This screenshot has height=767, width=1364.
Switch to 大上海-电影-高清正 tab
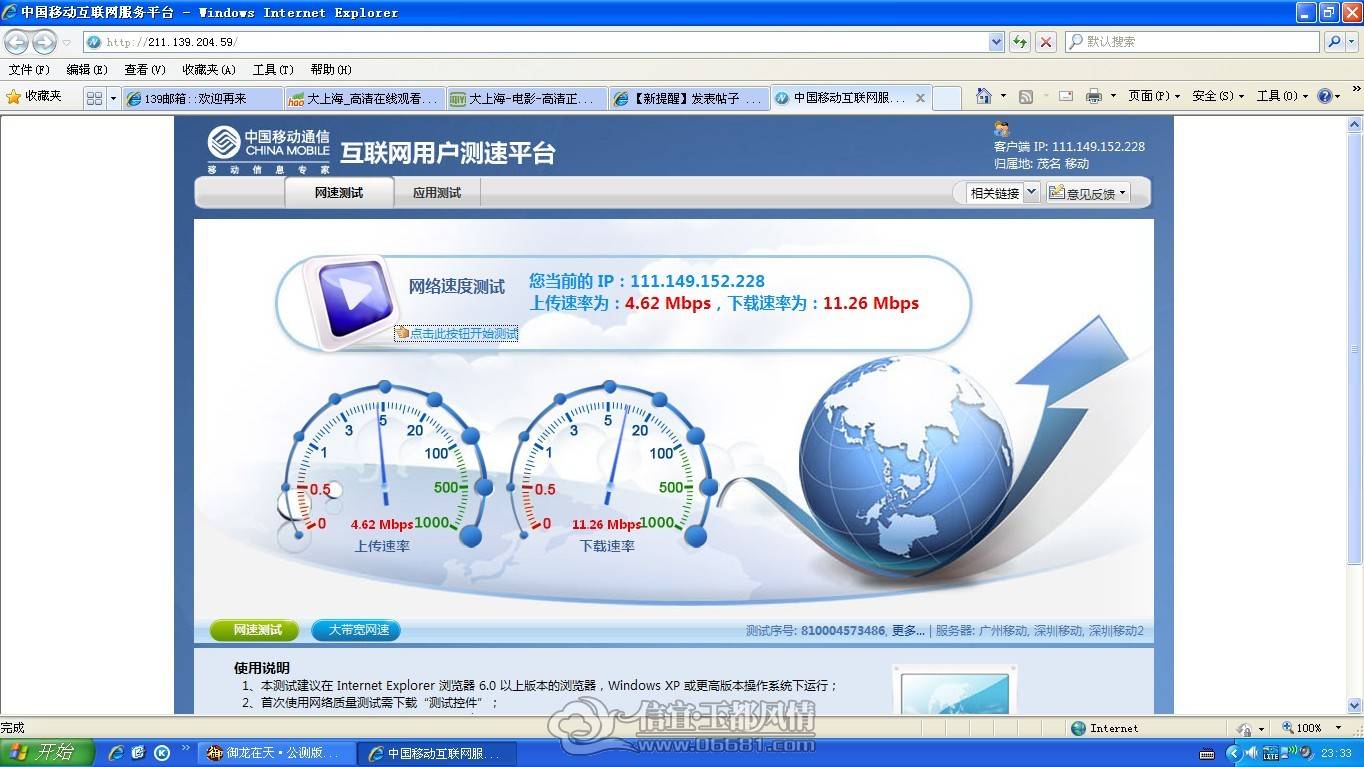(x=527, y=98)
